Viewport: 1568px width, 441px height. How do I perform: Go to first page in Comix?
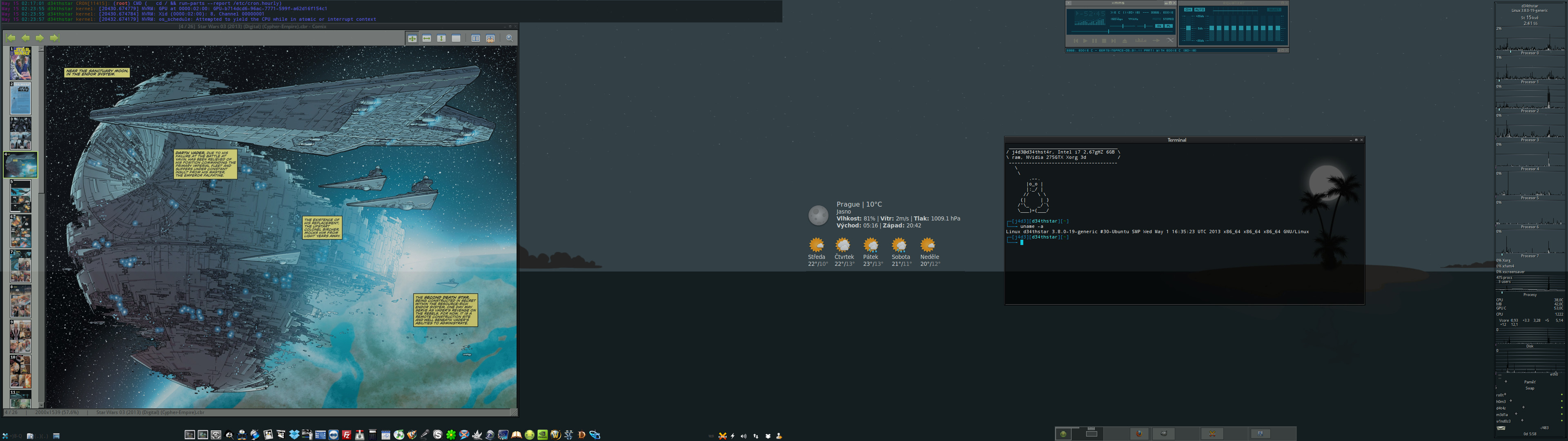[x=11, y=38]
